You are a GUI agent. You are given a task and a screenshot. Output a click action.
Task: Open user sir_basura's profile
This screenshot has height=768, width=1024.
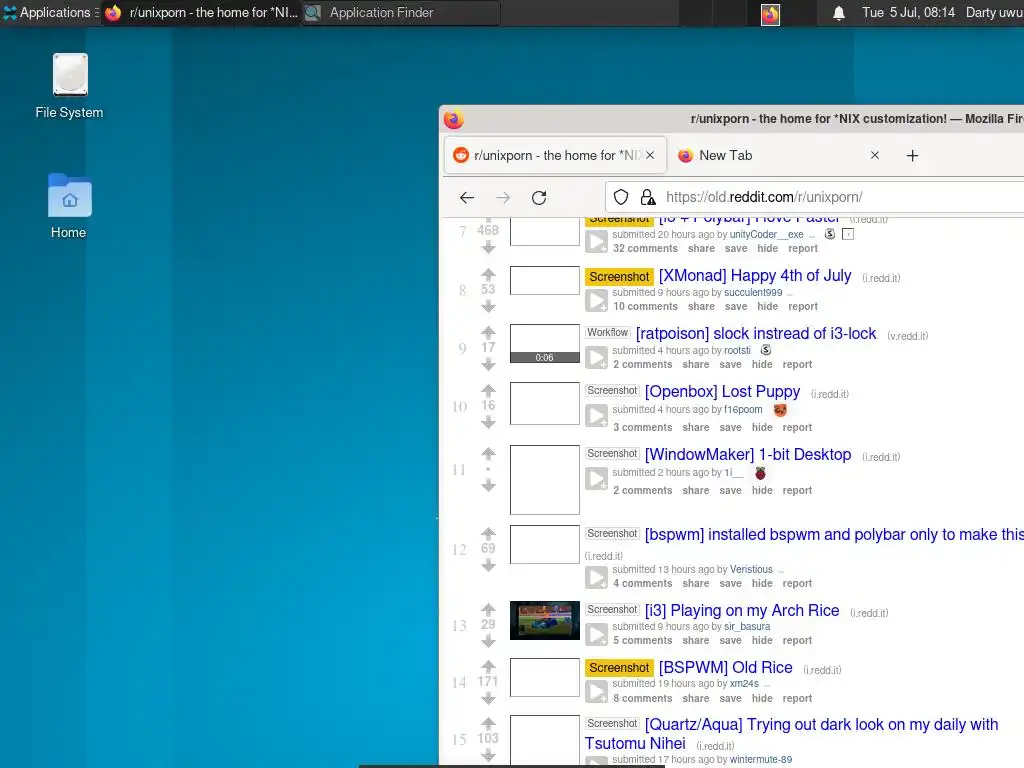click(747, 626)
